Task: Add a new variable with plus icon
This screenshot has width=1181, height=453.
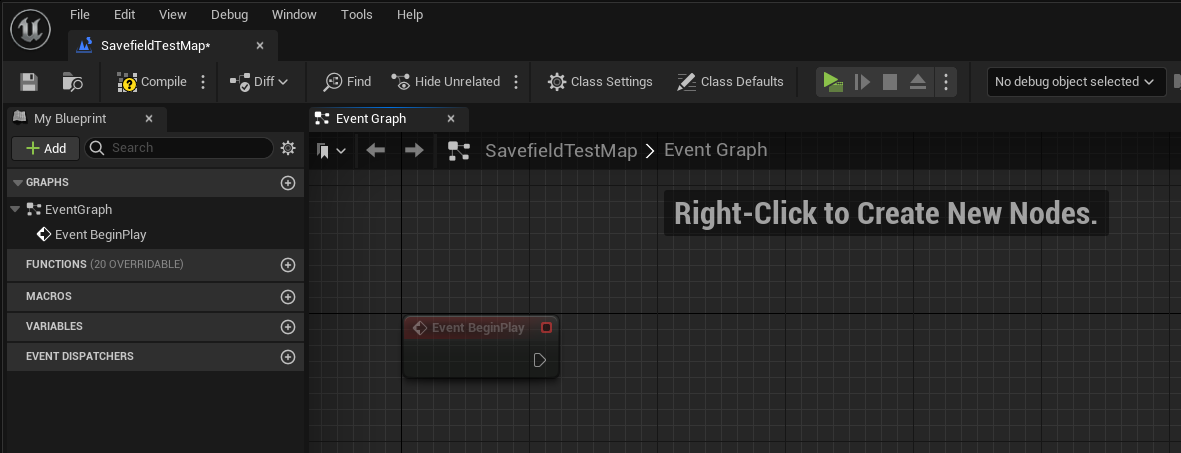Action: click(288, 327)
